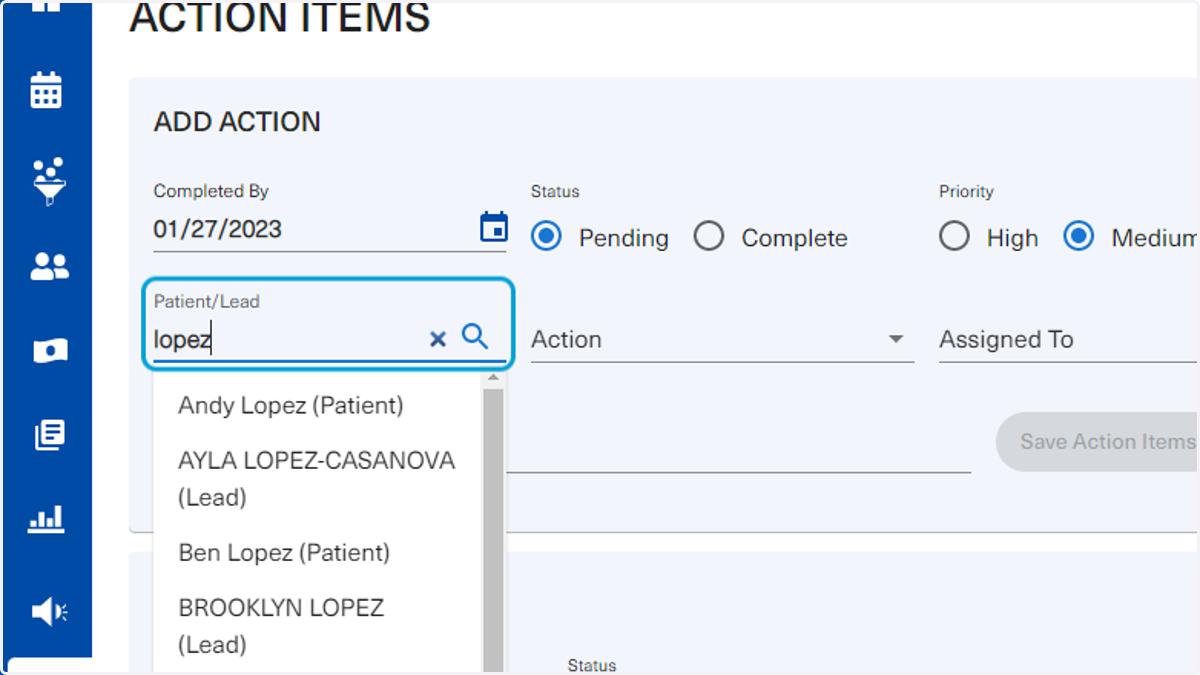Select the Complete status radio button
This screenshot has height=675, width=1200.
(x=709, y=237)
